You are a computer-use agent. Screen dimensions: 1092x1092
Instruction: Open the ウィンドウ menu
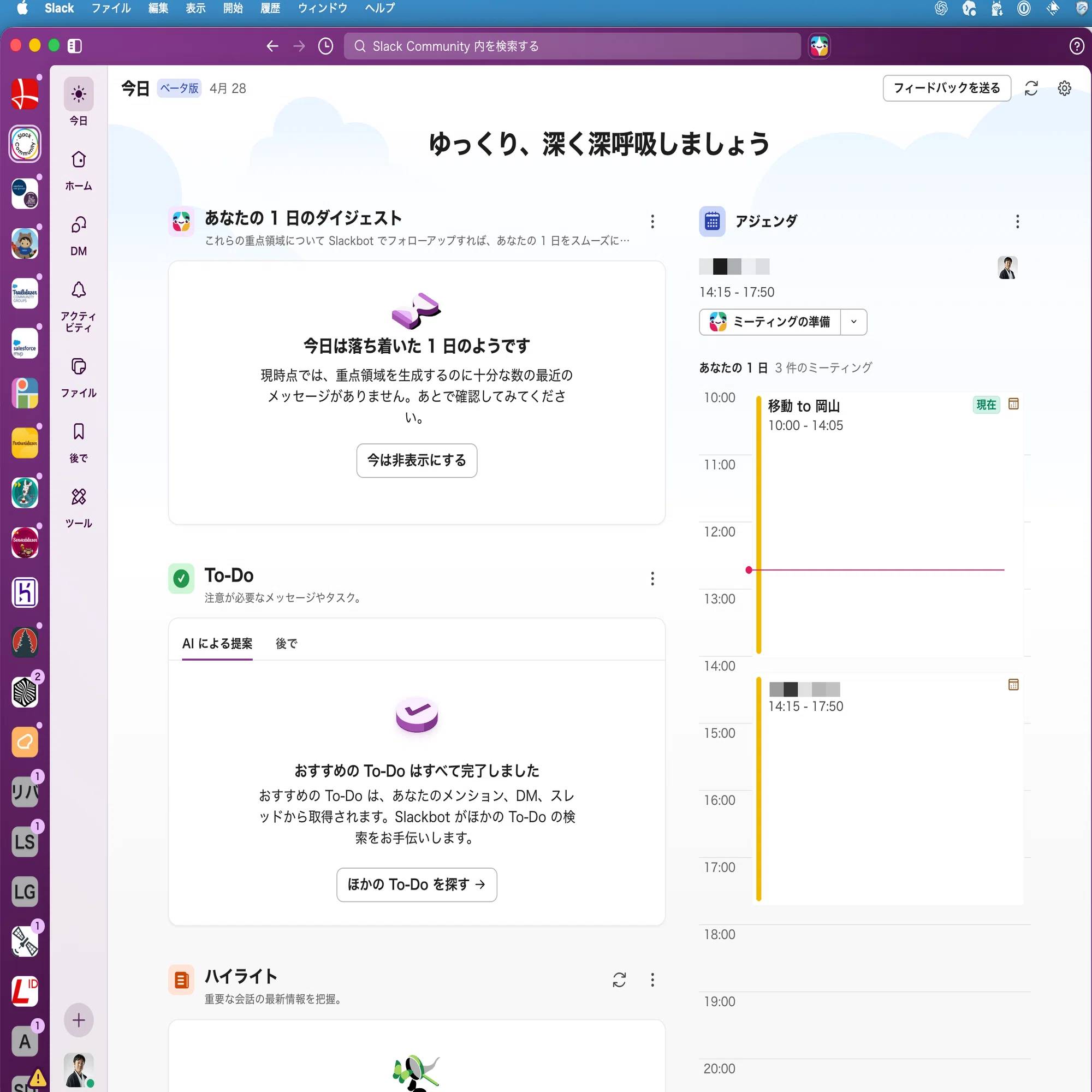pyautogui.click(x=322, y=8)
